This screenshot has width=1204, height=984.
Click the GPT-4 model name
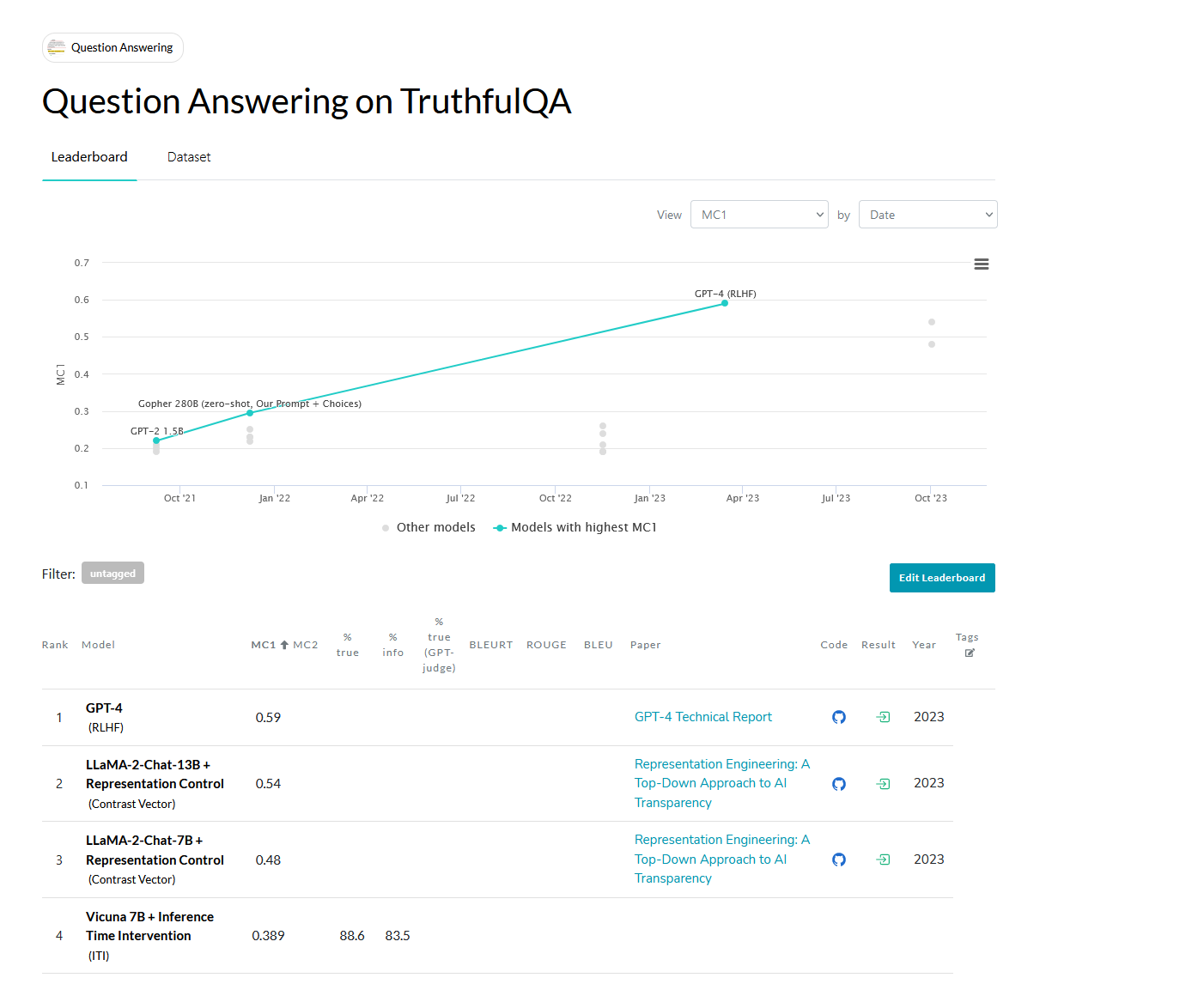point(104,708)
